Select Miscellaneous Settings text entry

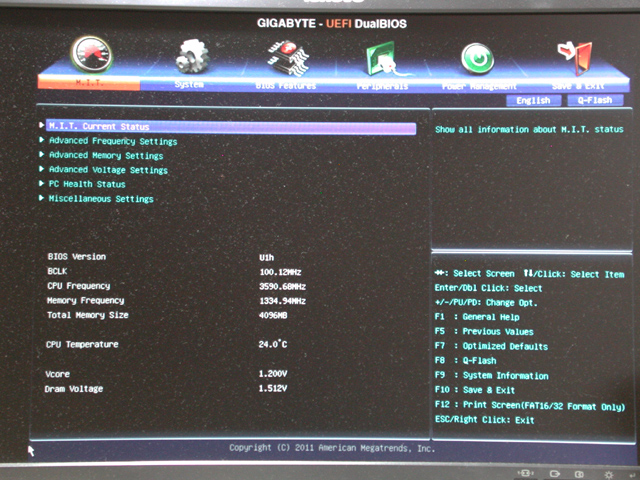pyautogui.click(x=101, y=199)
